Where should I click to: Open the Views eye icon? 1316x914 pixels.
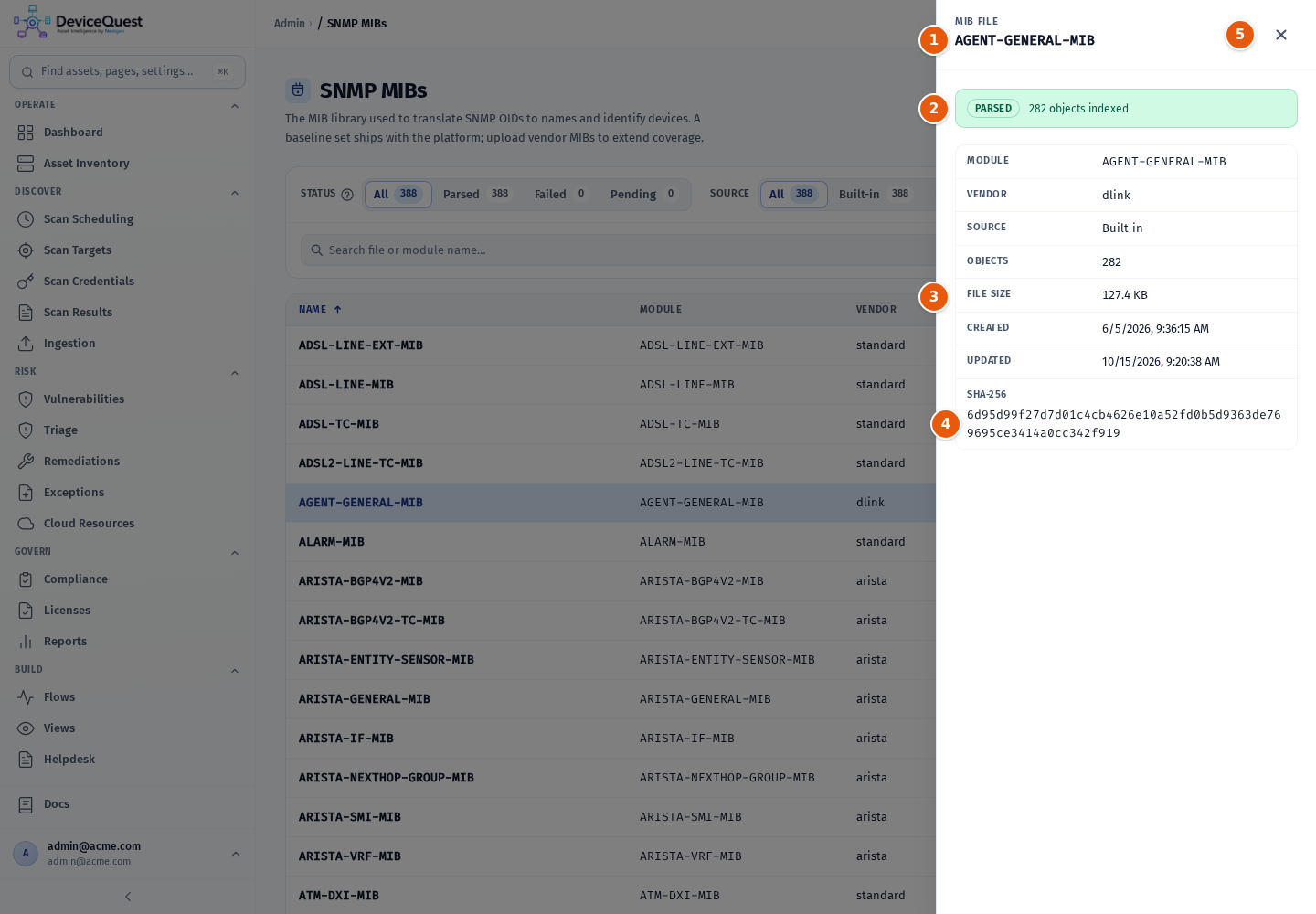tap(26, 728)
